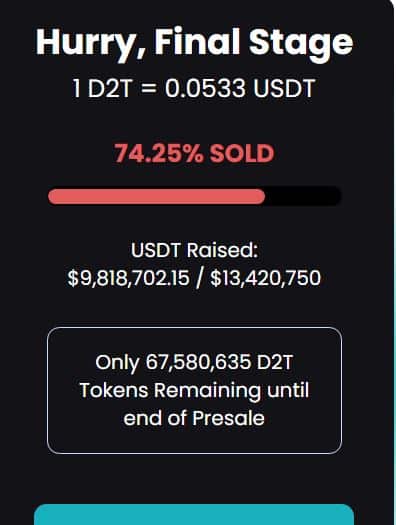396x525 pixels.
Task: Click the "USDT" unit in price line
Action: pos(284,89)
